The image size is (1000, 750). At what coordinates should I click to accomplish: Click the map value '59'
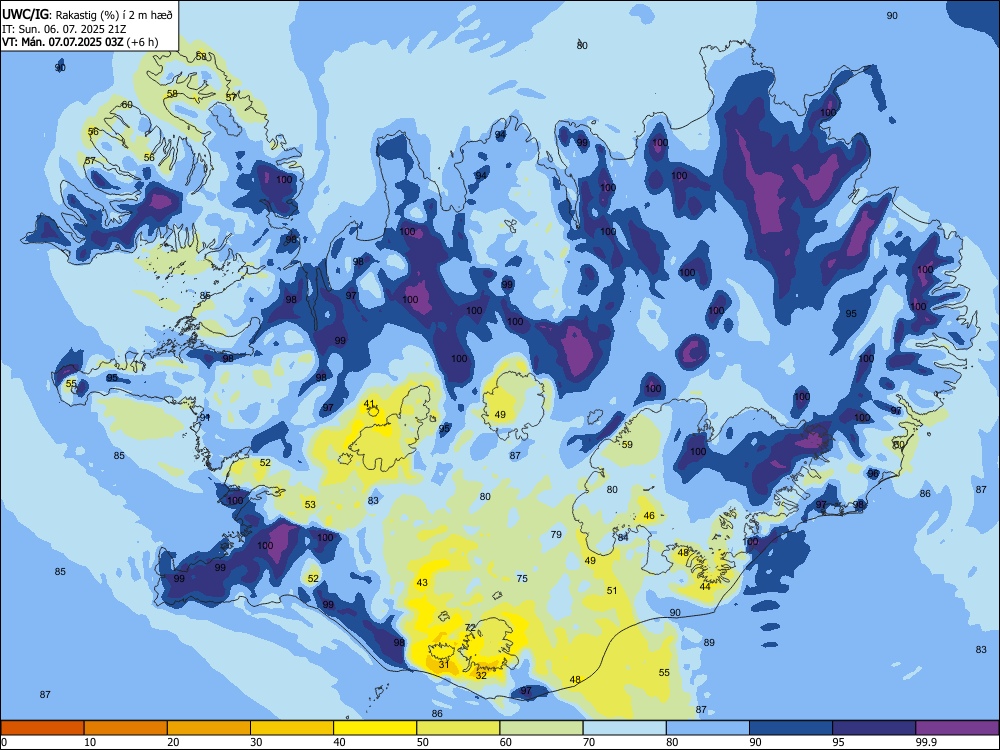[627, 445]
